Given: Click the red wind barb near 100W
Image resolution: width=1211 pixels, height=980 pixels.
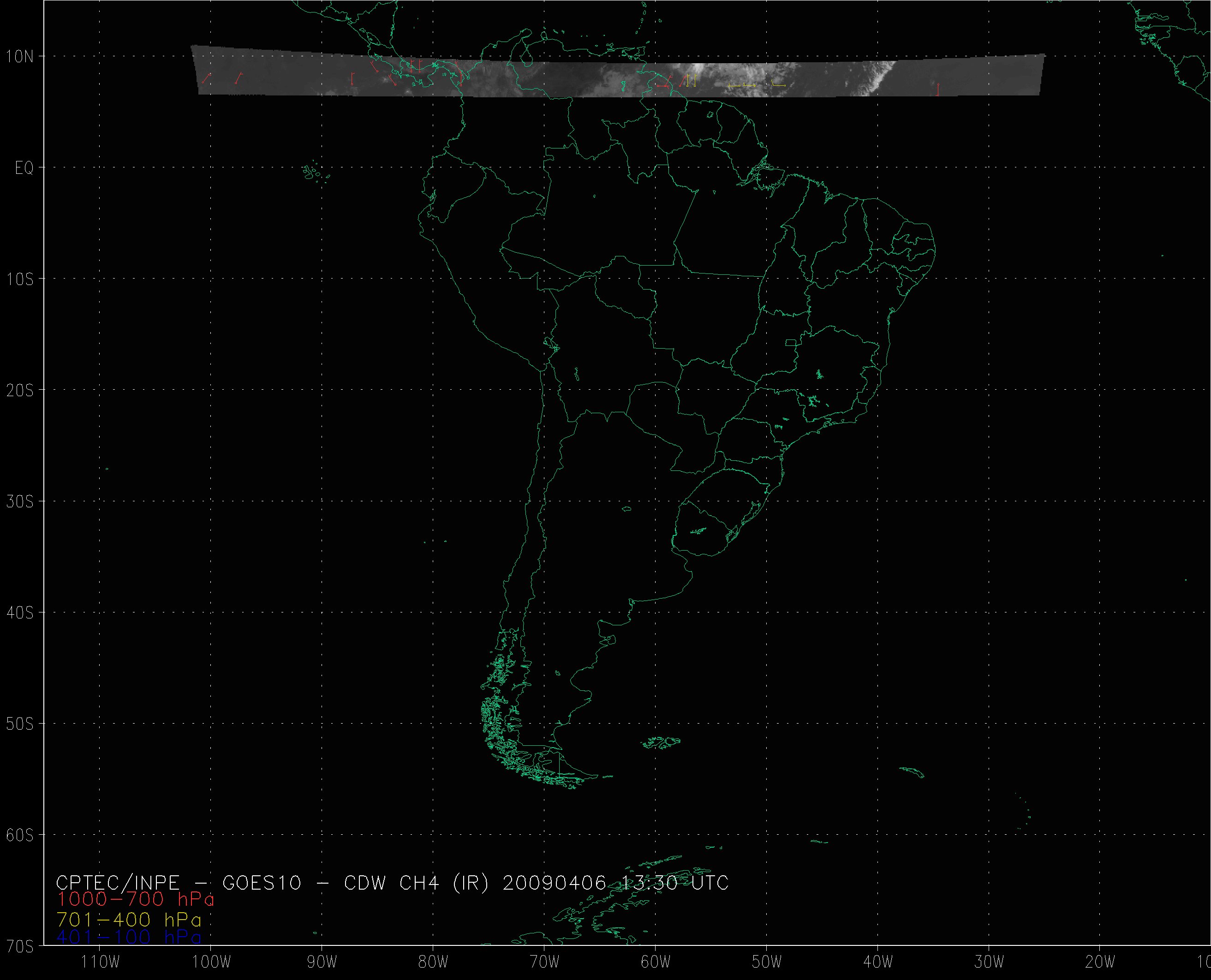Looking at the screenshot, I should click(x=207, y=78).
